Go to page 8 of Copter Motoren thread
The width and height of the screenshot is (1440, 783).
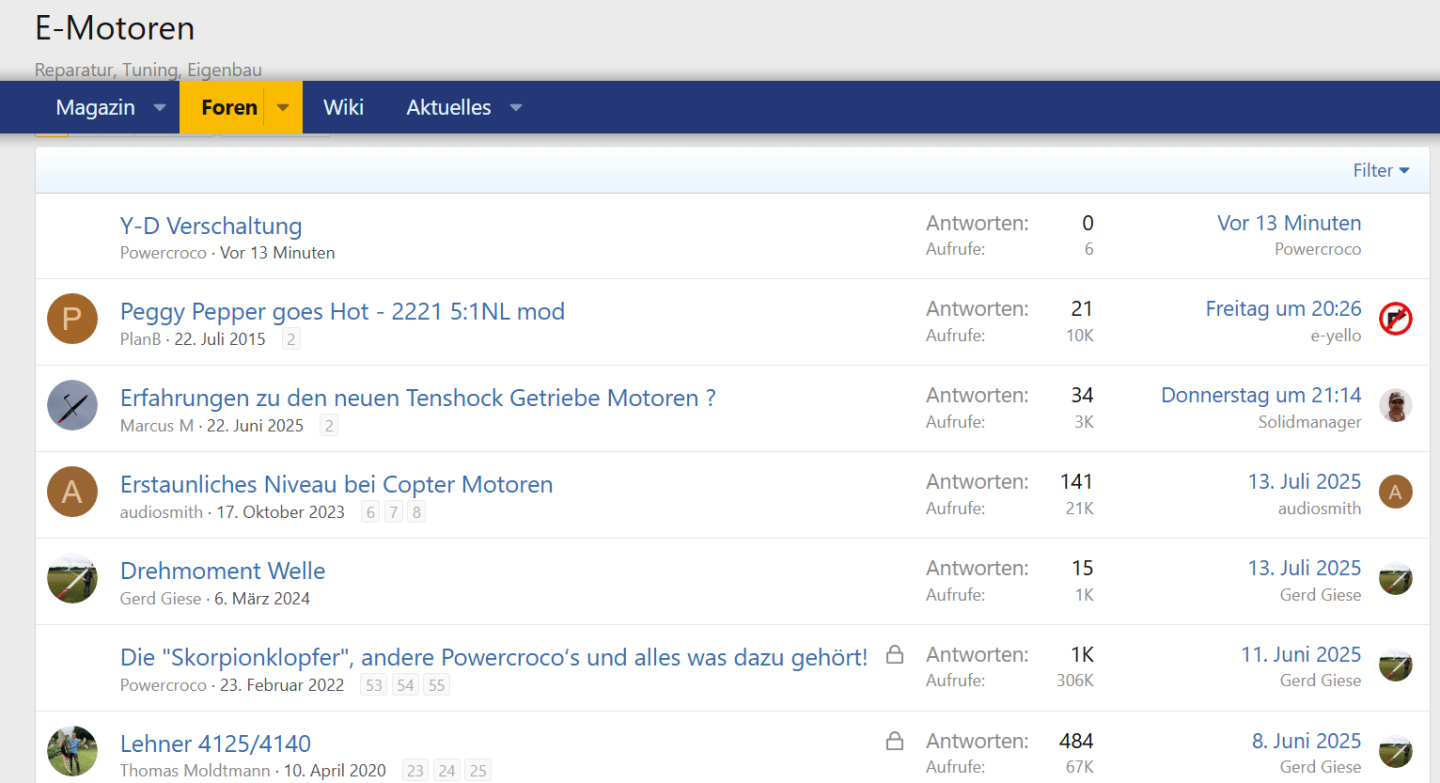pyautogui.click(x=417, y=512)
